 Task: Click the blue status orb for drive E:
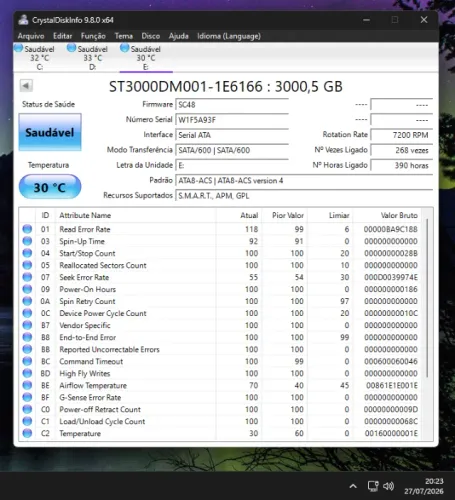[x=125, y=48]
